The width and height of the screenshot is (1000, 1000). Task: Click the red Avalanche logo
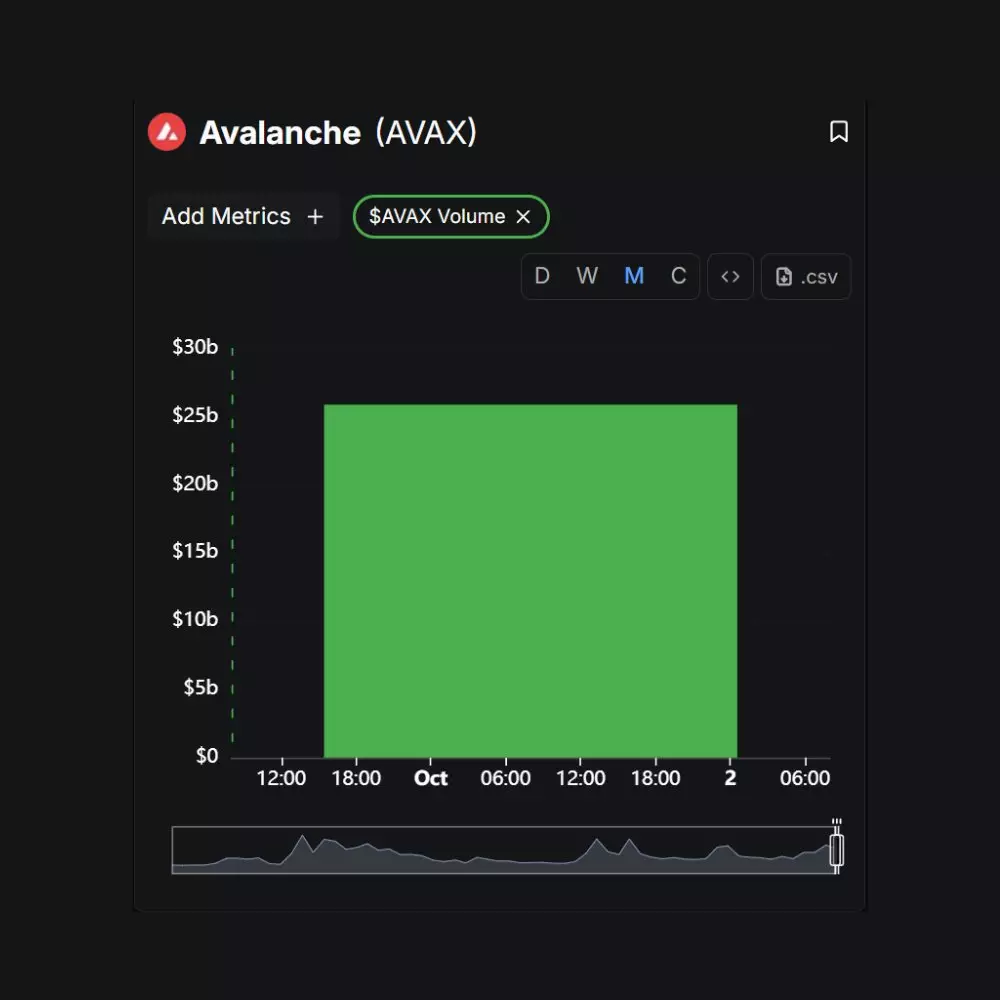[167, 132]
